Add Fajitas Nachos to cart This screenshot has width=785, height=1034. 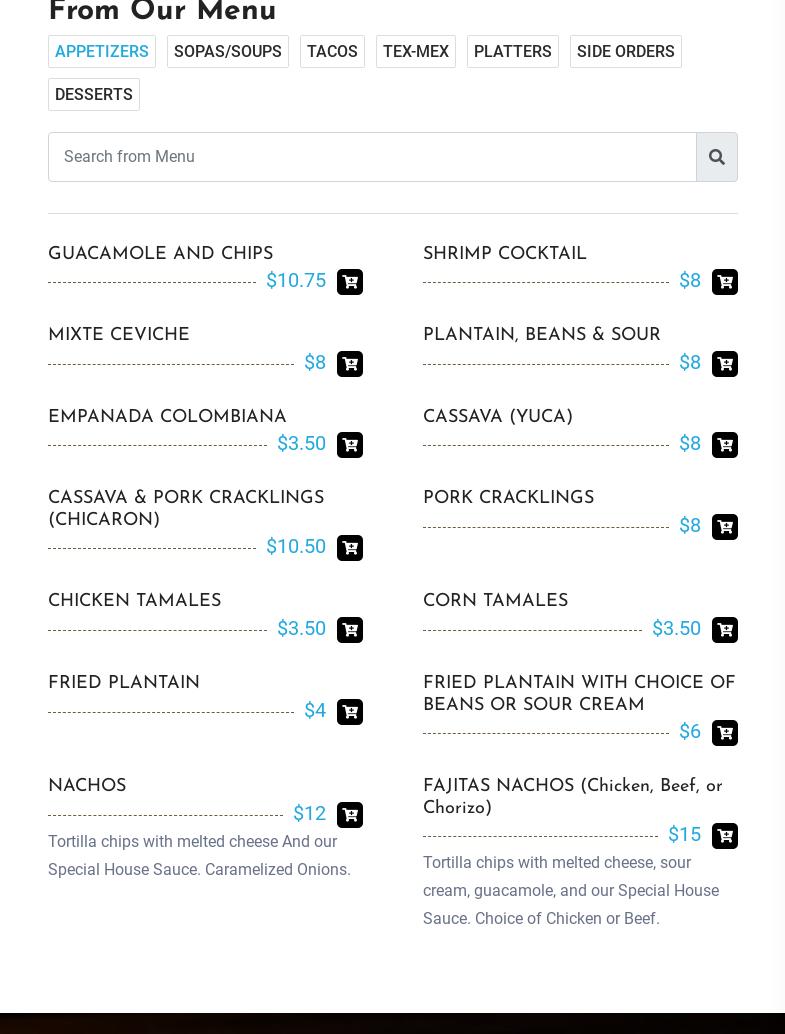click(725, 836)
